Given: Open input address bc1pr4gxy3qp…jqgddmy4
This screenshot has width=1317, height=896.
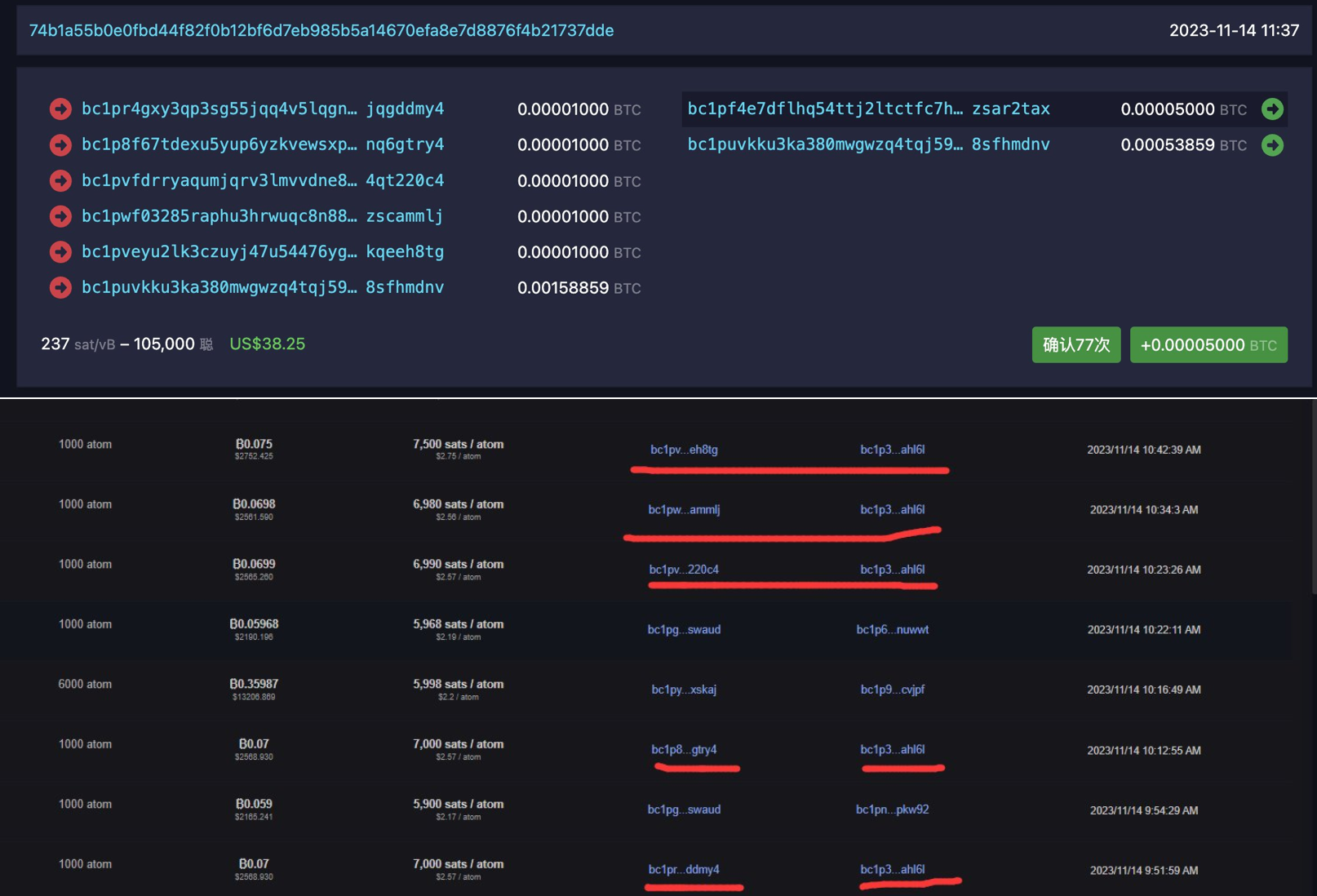Looking at the screenshot, I should click(x=262, y=109).
